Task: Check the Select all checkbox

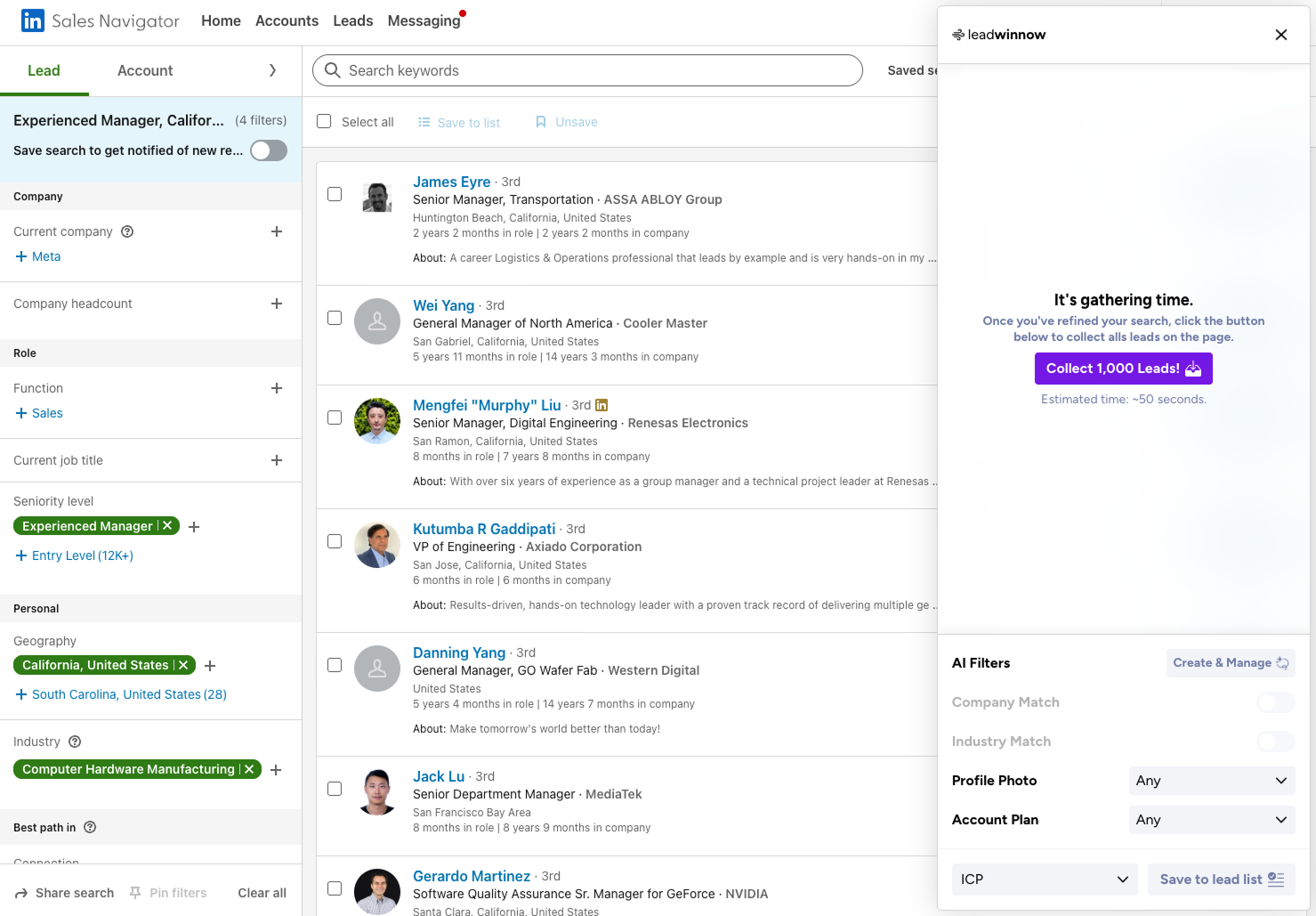Action: pos(324,122)
